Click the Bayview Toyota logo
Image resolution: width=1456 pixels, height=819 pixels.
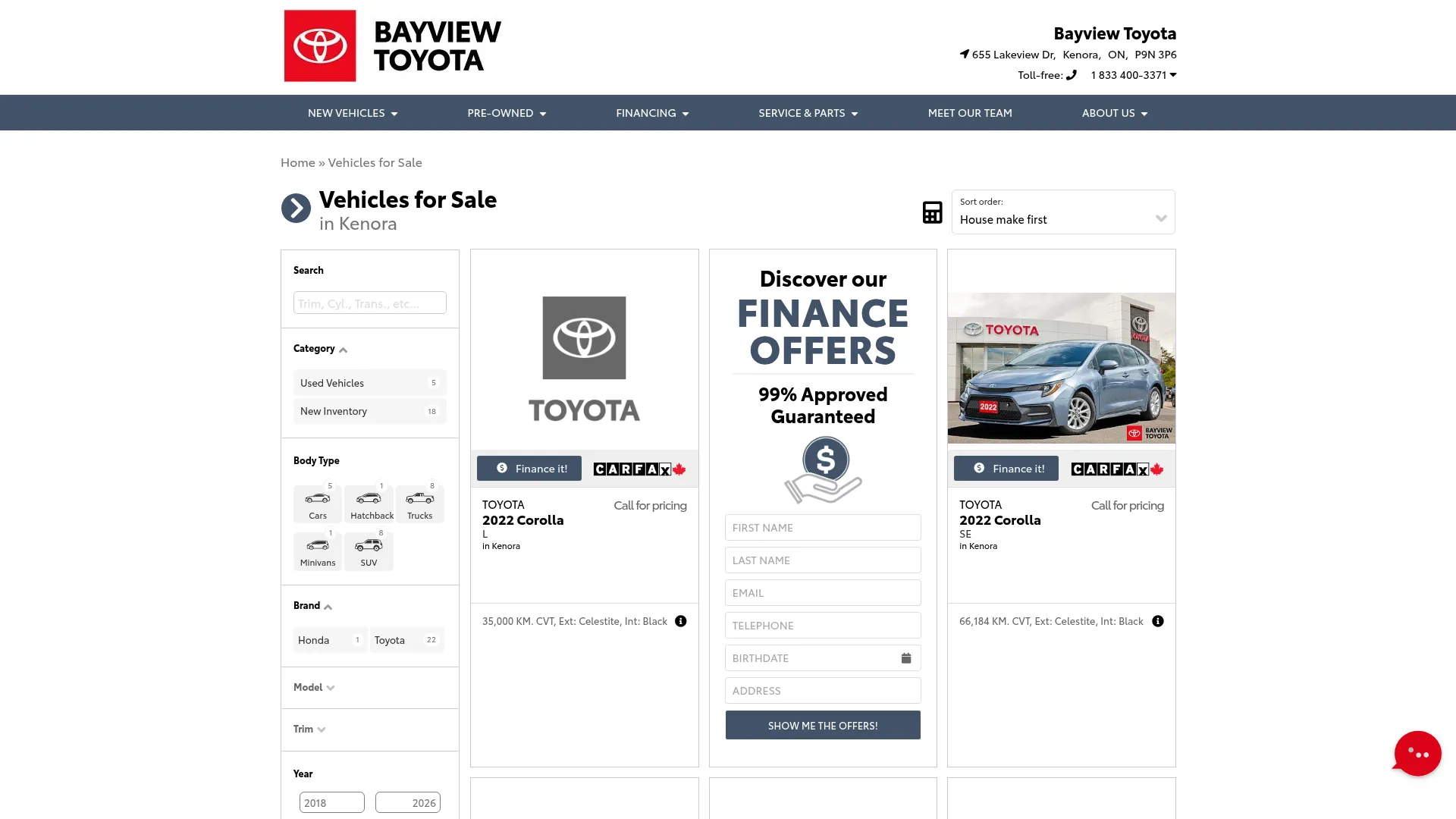click(x=392, y=45)
